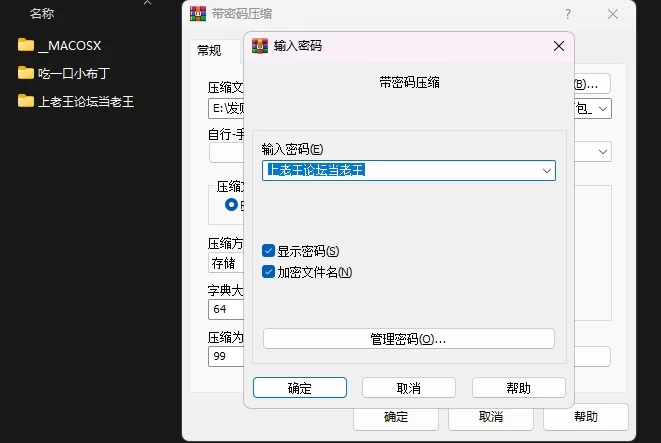Click the field showing 99
The image size is (661, 443).
(x=226, y=357)
